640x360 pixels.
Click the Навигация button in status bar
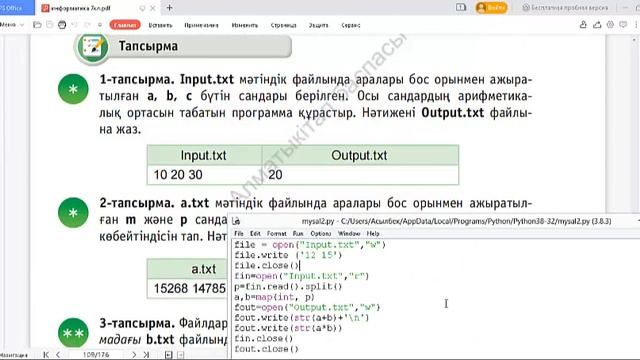point(14,355)
